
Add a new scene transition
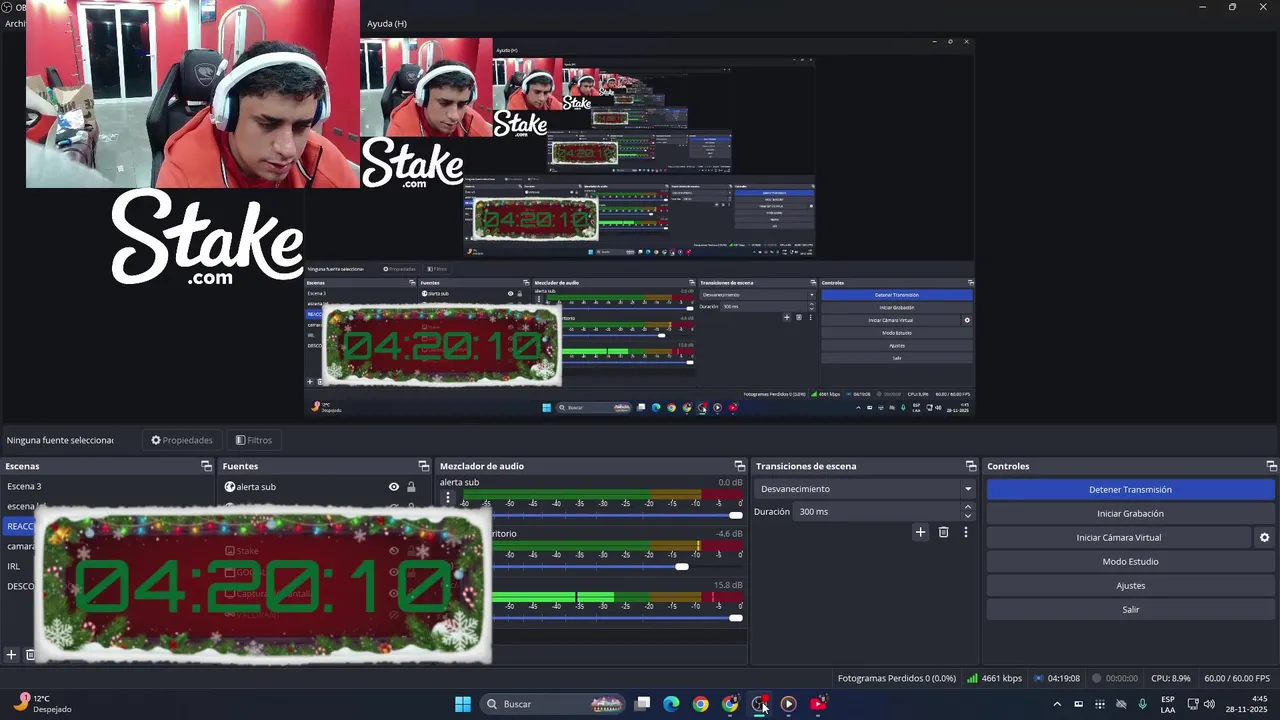(x=920, y=532)
